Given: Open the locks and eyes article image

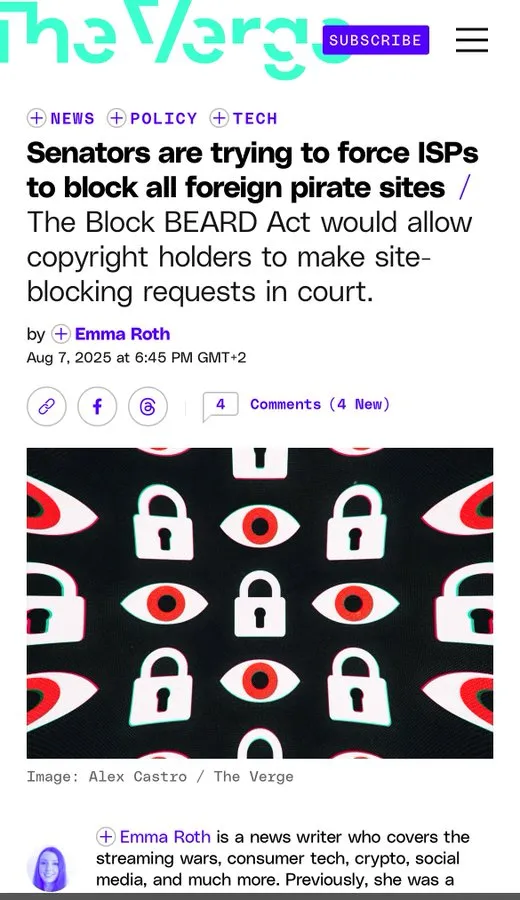Looking at the screenshot, I should pyautogui.click(x=260, y=603).
